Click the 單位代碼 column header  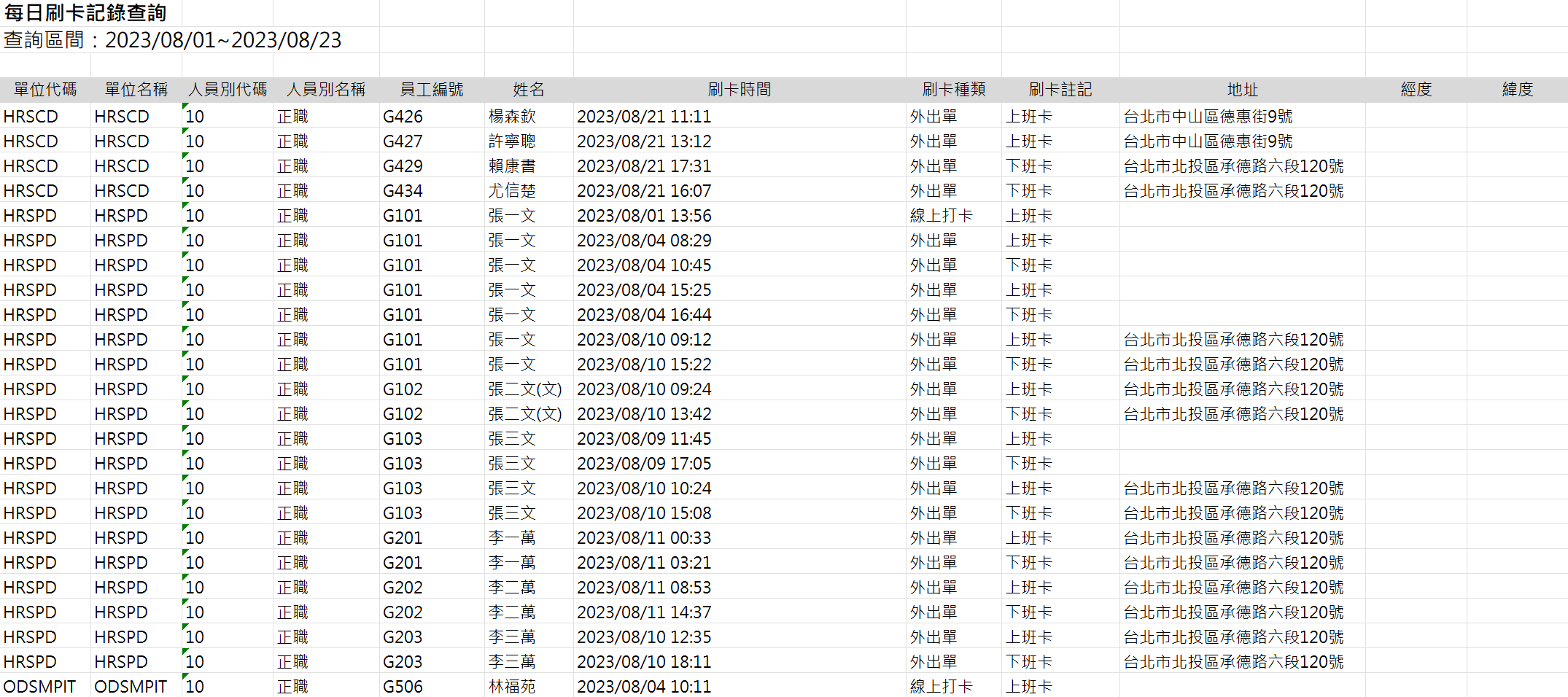45,90
